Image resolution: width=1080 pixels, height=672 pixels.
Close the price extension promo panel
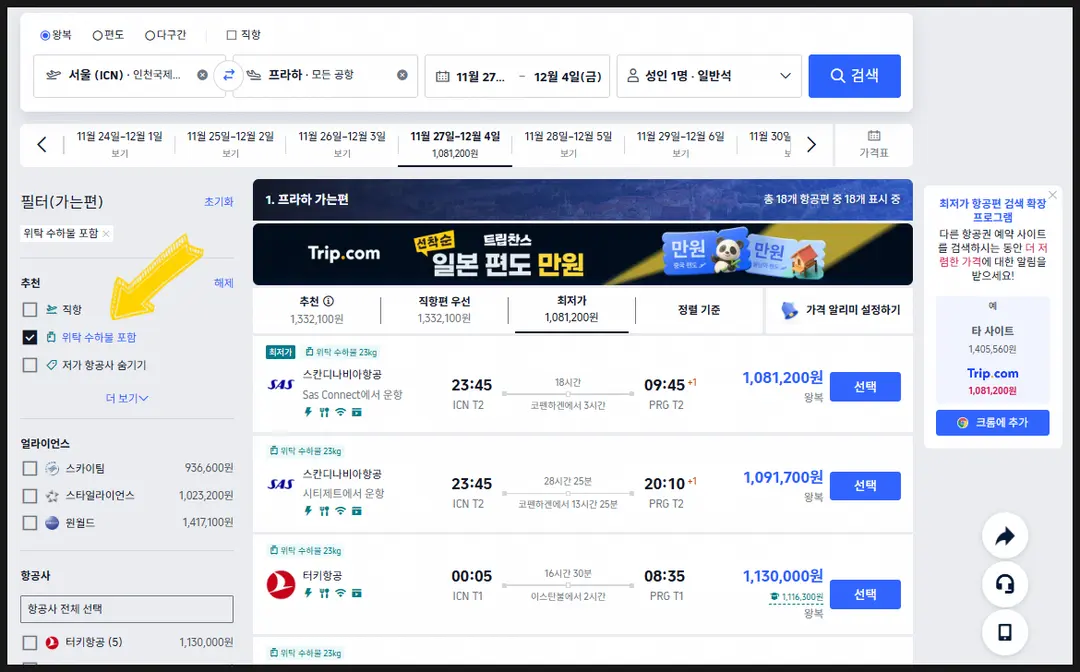point(1052,195)
